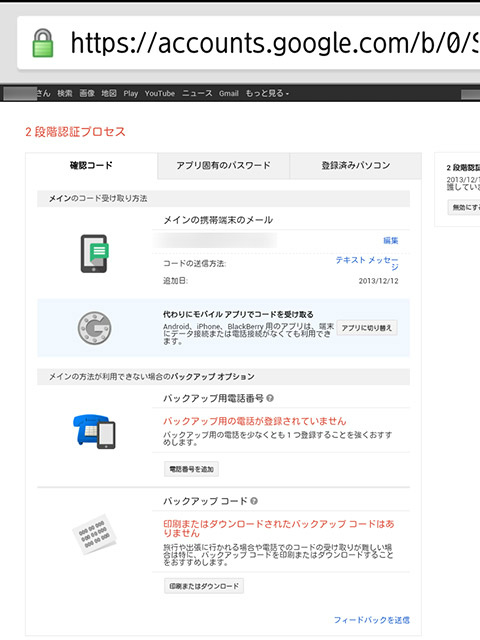Click help icon beside バックアップ用電話番号

tap(270, 398)
